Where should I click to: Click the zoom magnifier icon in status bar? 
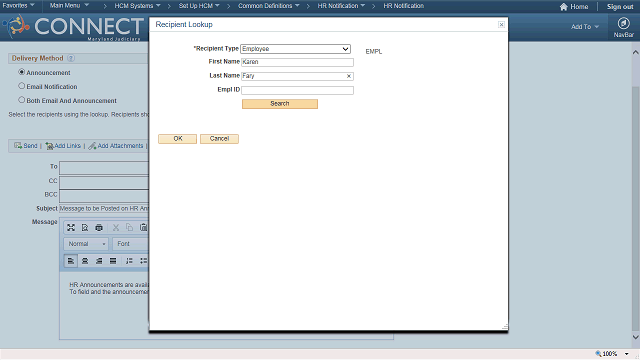[x=598, y=353]
